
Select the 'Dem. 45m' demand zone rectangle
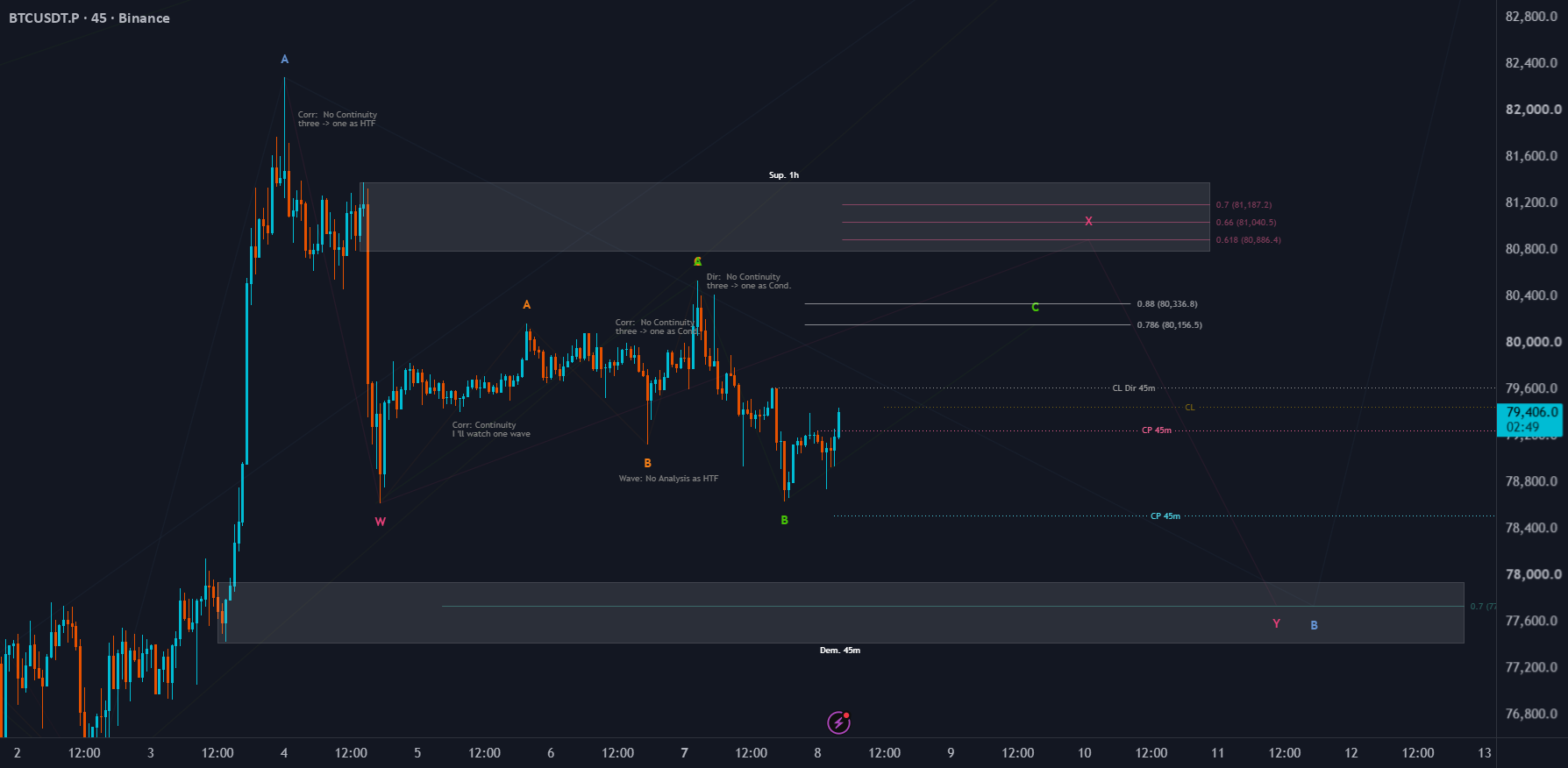(840, 613)
